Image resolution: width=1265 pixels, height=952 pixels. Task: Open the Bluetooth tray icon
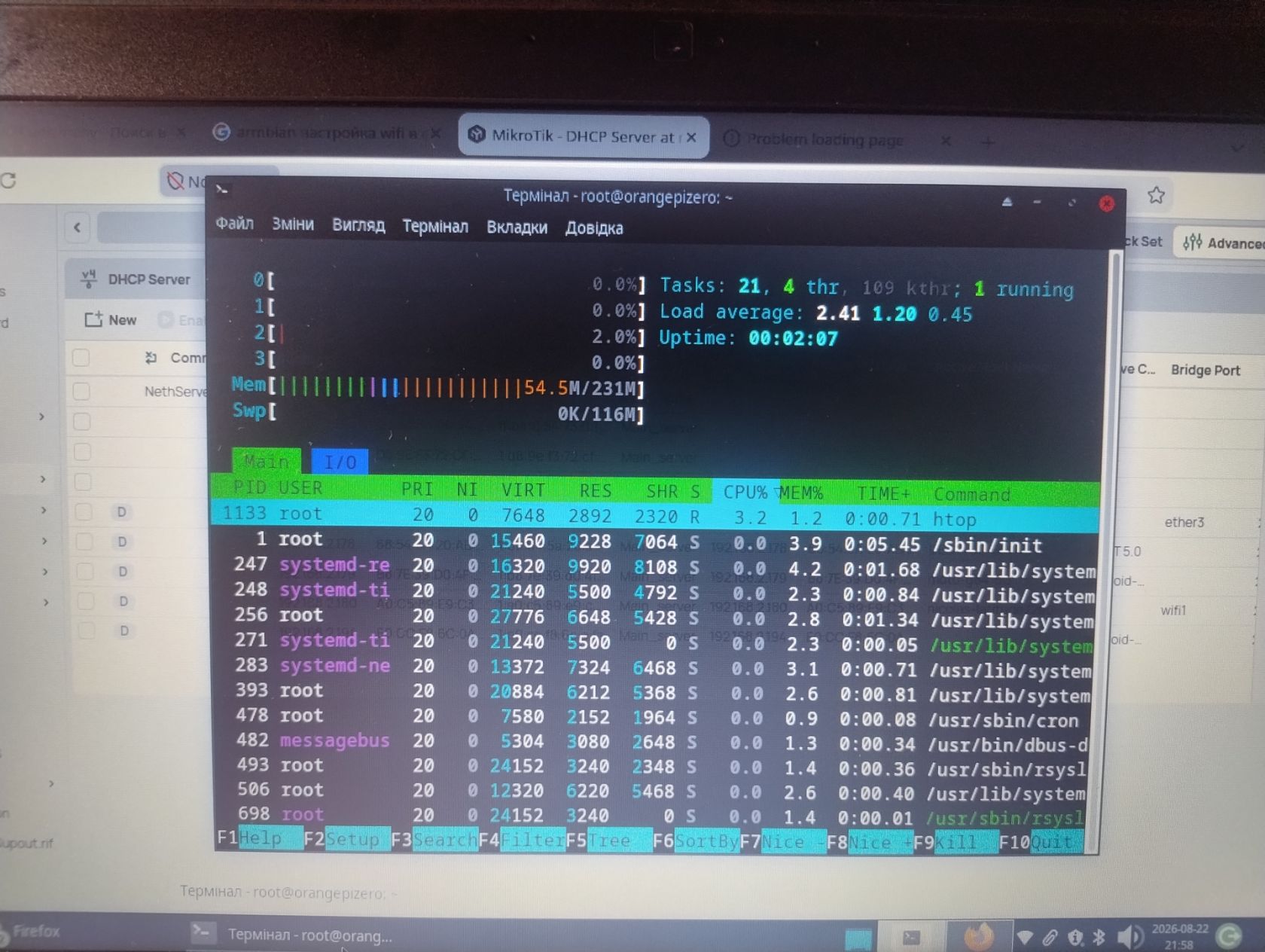[x=1099, y=936]
